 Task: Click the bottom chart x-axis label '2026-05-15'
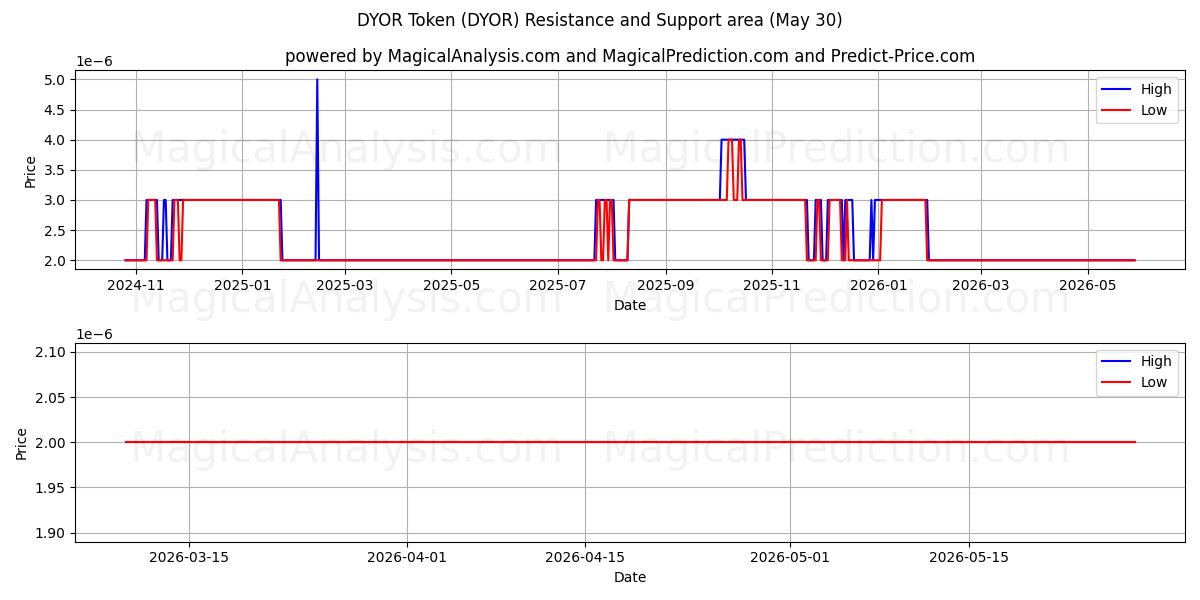point(969,558)
